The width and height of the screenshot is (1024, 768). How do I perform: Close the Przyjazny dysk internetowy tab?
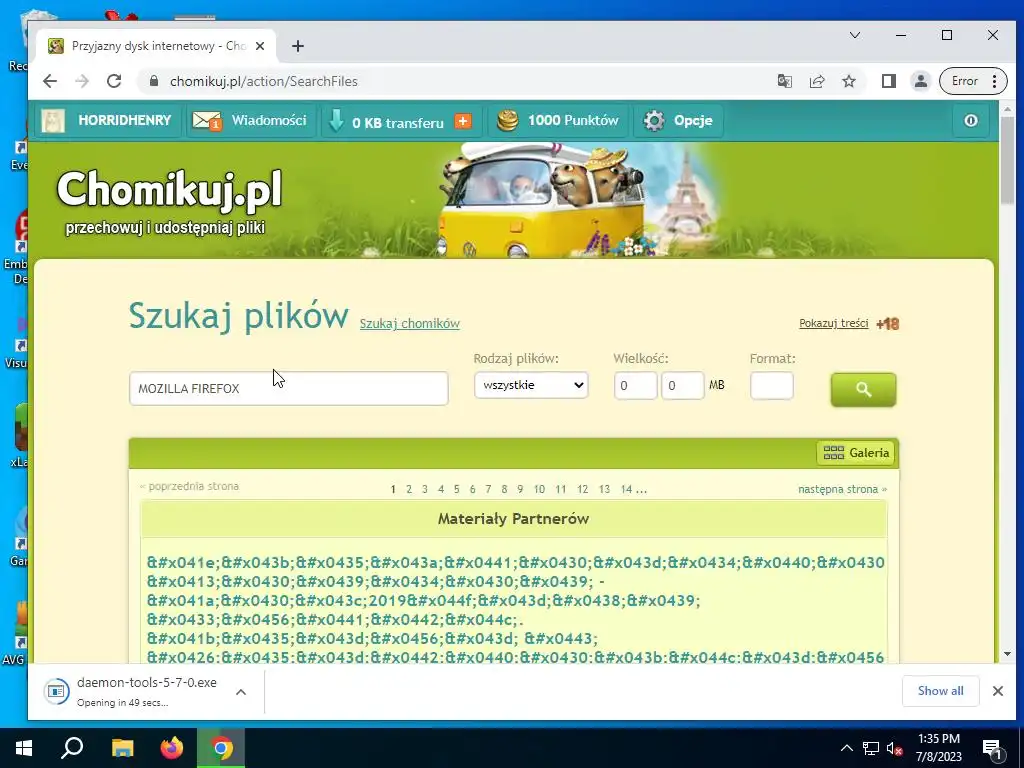(x=260, y=46)
